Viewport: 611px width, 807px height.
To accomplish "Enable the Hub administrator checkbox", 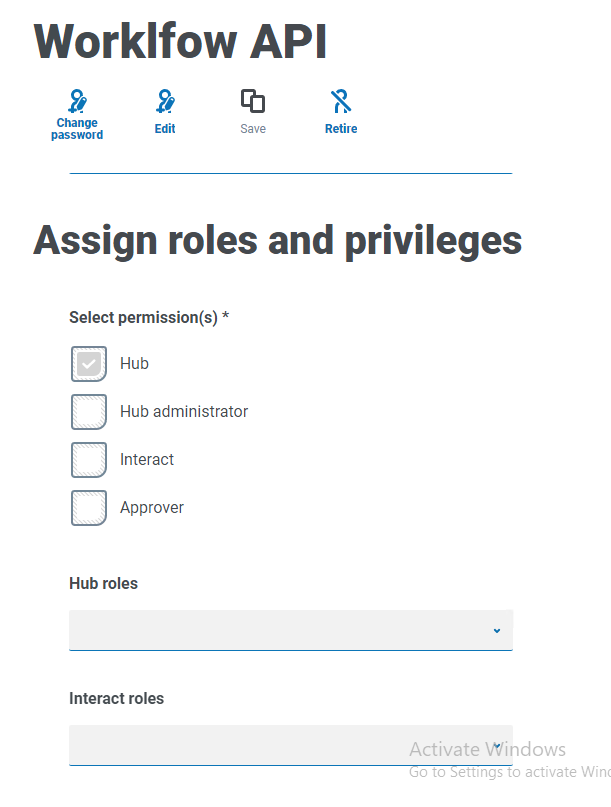I will [89, 412].
